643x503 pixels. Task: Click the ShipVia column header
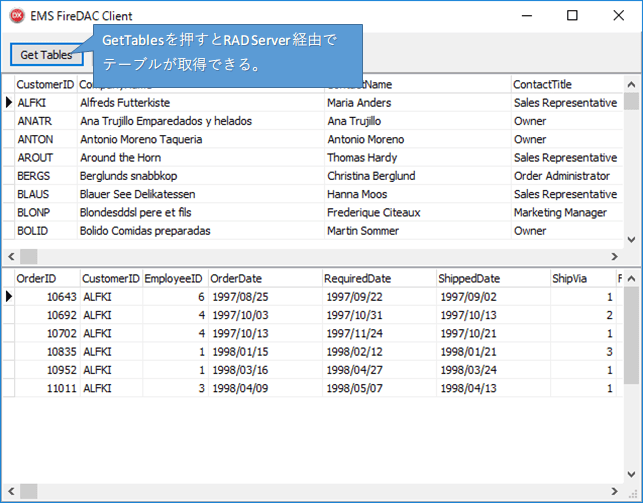click(583, 279)
